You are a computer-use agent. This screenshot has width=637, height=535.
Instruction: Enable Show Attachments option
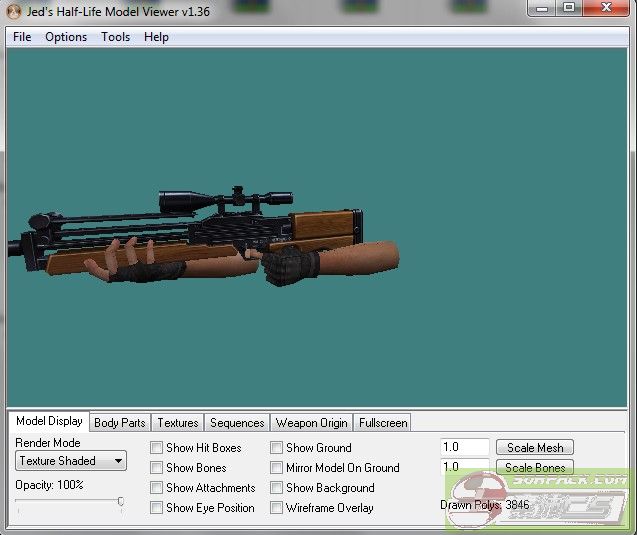tap(157, 488)
